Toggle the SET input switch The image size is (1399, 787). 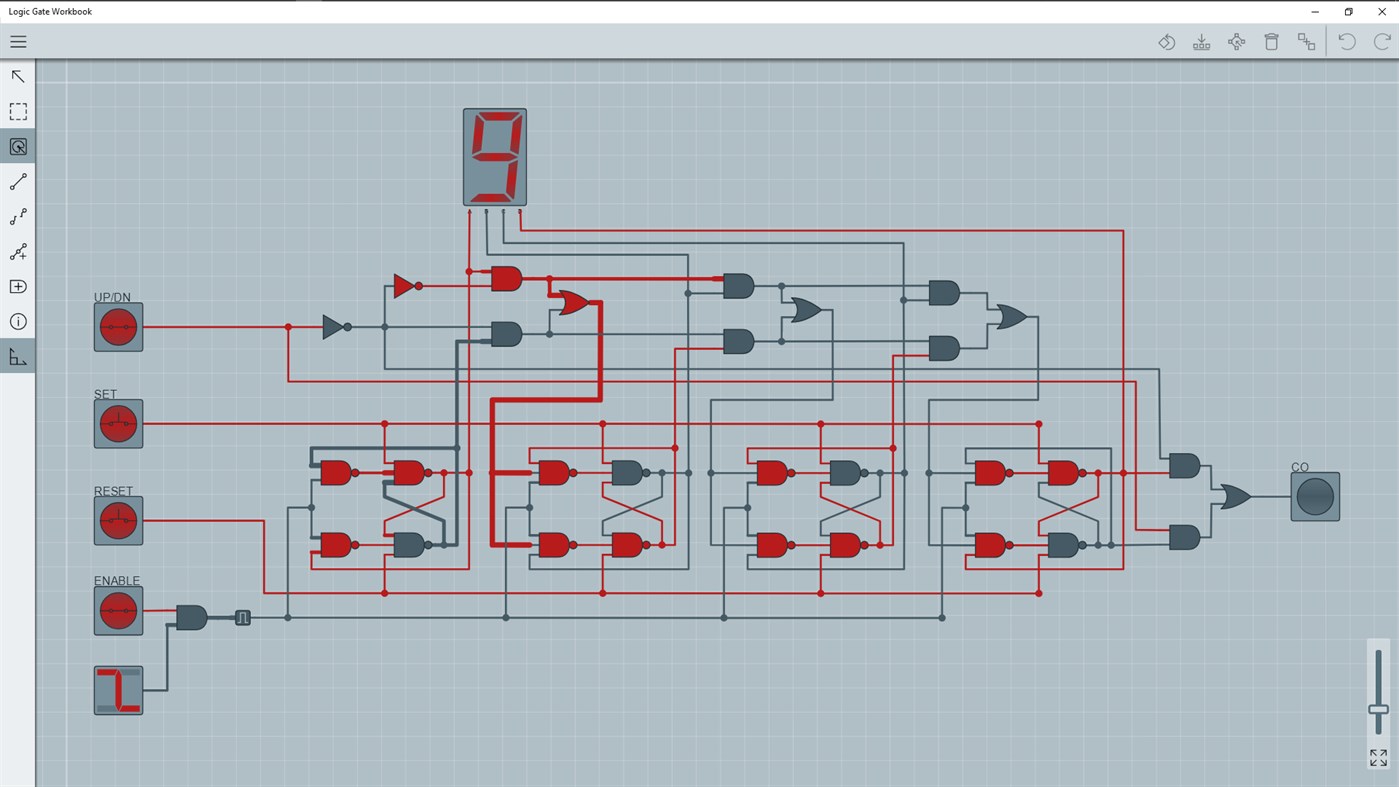[x=118, y=423]
